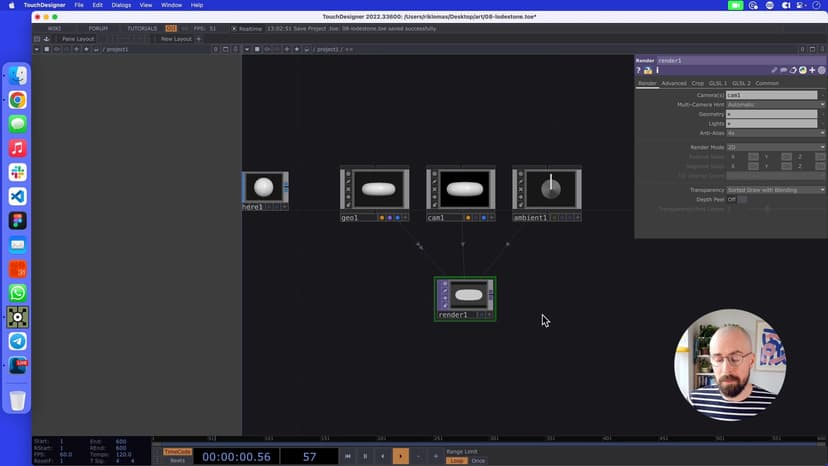
Task: Click the operator comment icon in parameter header
Action: [x=784, y=71]
